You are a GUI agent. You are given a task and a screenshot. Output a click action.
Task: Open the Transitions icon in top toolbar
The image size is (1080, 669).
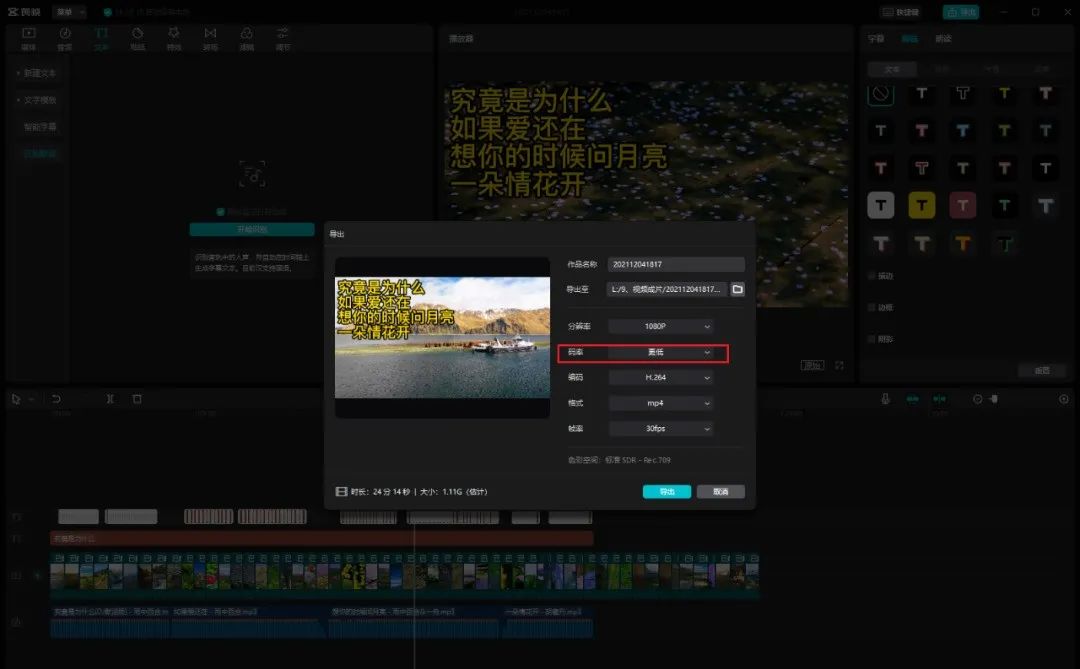coord(210,38)
